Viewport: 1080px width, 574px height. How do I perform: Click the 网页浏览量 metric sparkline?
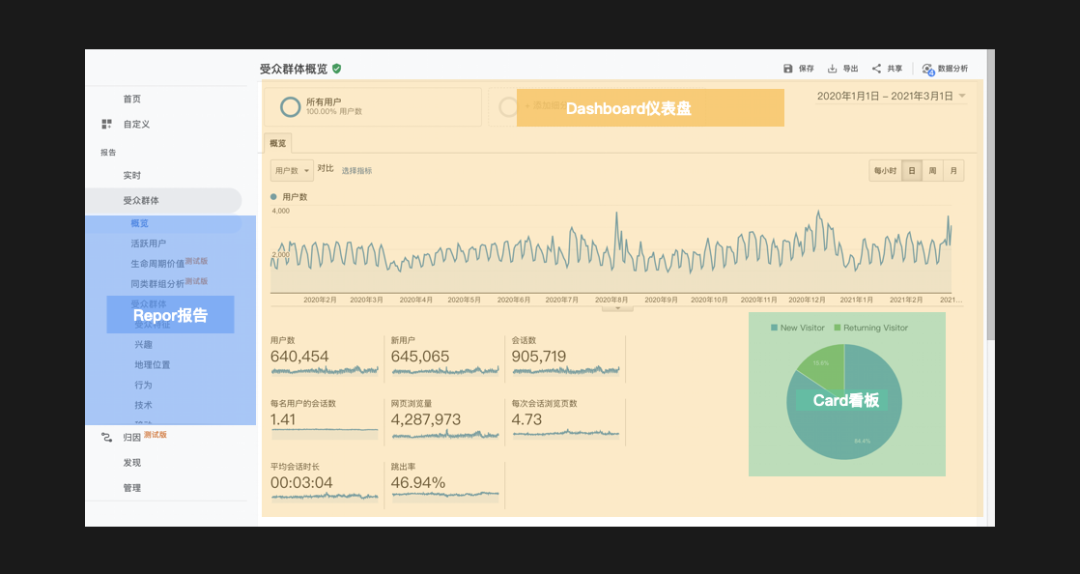coord(444,435)
